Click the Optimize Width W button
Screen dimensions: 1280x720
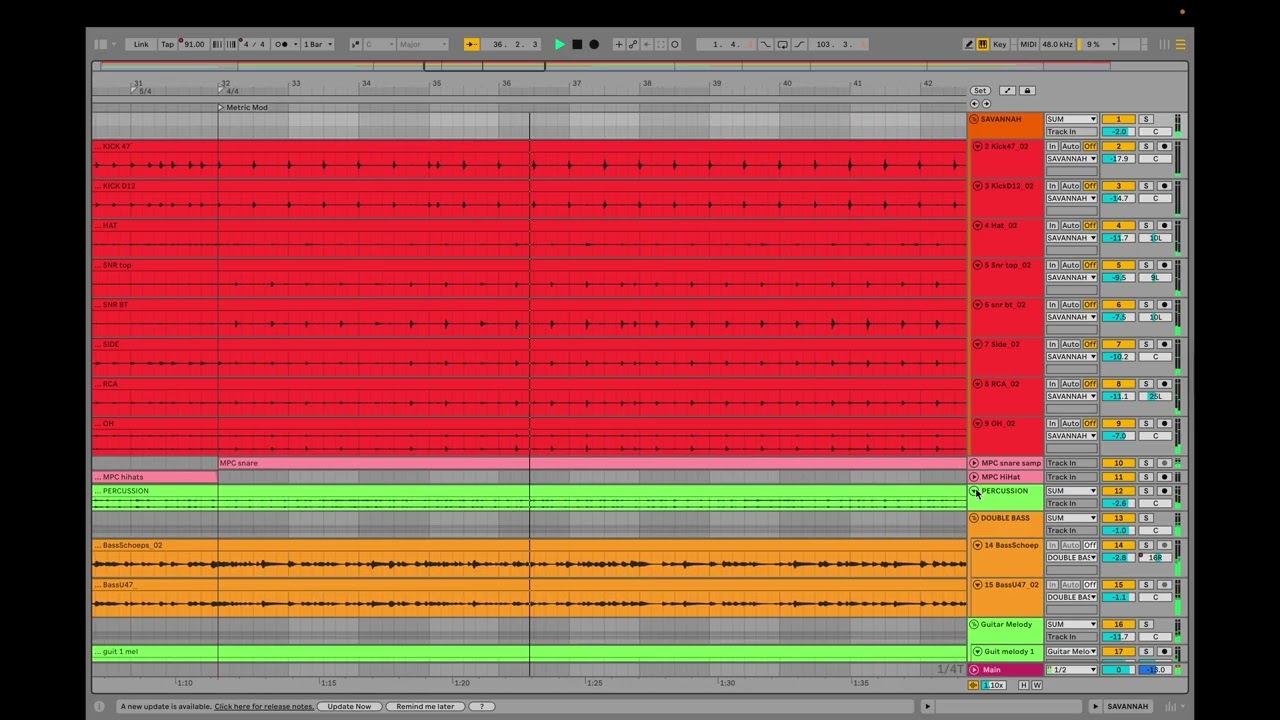click(x=1037, y=685)
